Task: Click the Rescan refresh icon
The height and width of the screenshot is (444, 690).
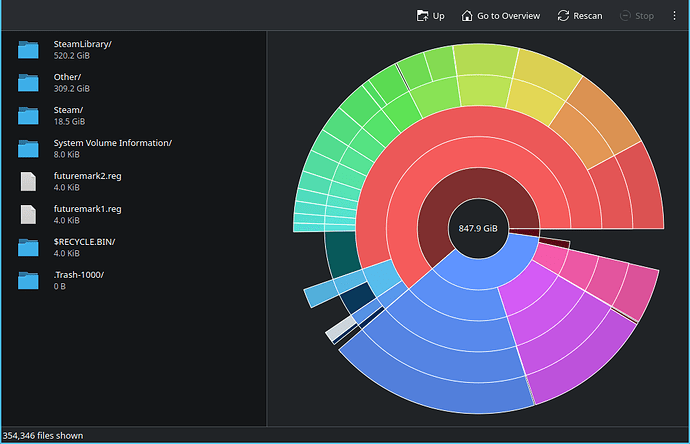Action: (563, 16)
